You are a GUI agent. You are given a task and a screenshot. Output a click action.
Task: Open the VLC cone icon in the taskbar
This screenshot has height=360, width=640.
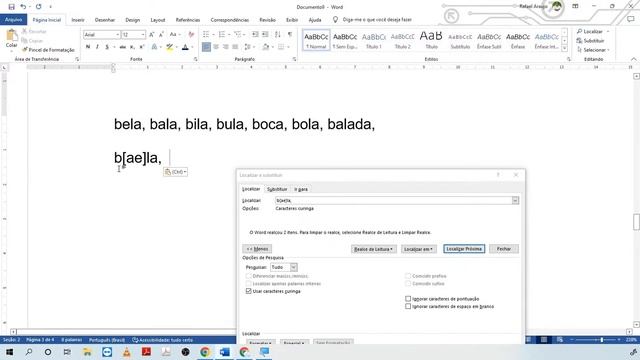[x=127, y=352]
